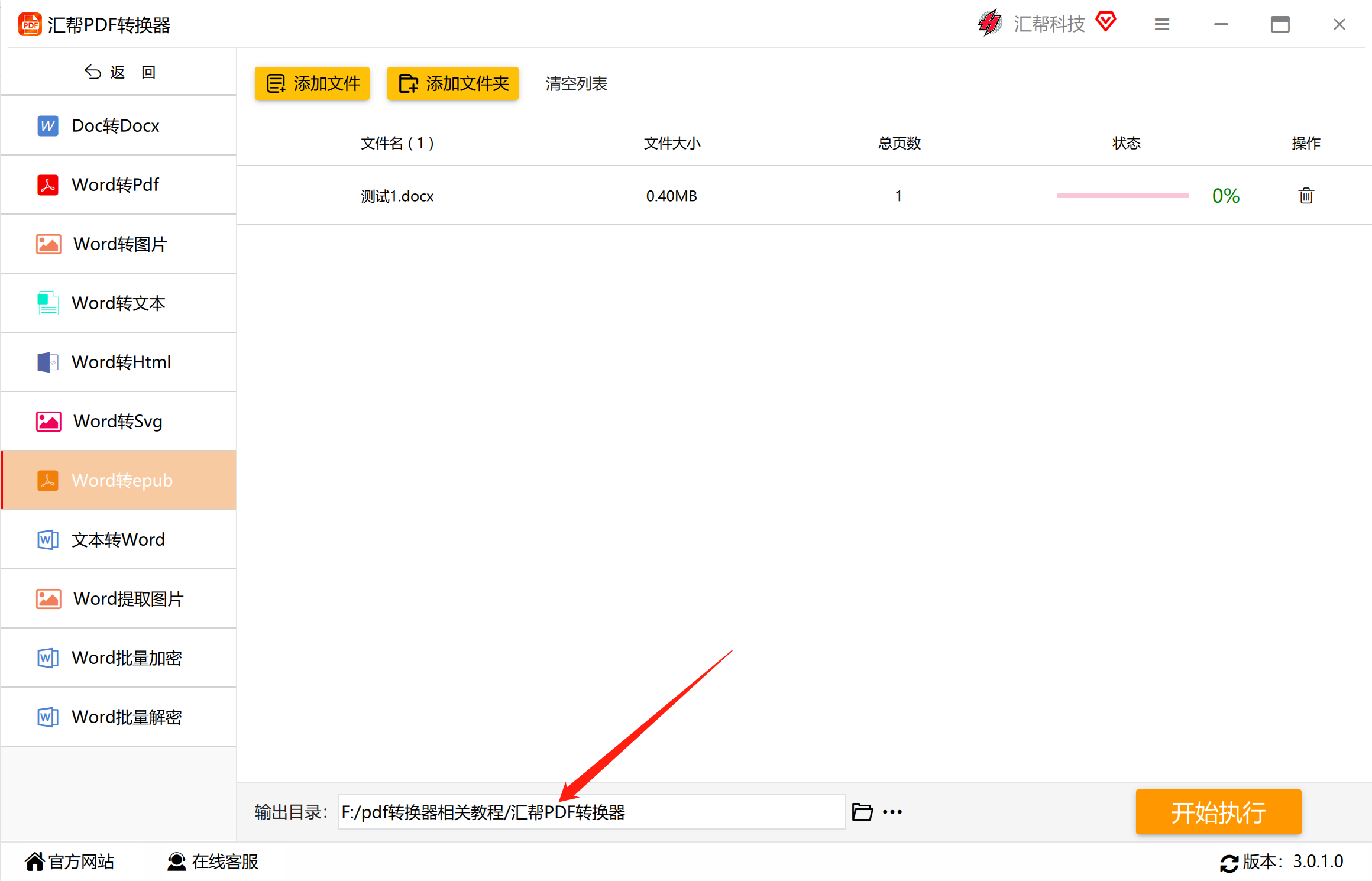Click the 输出目录 path input field
The width and height of the screenshot is (1372, 881).
591,812
